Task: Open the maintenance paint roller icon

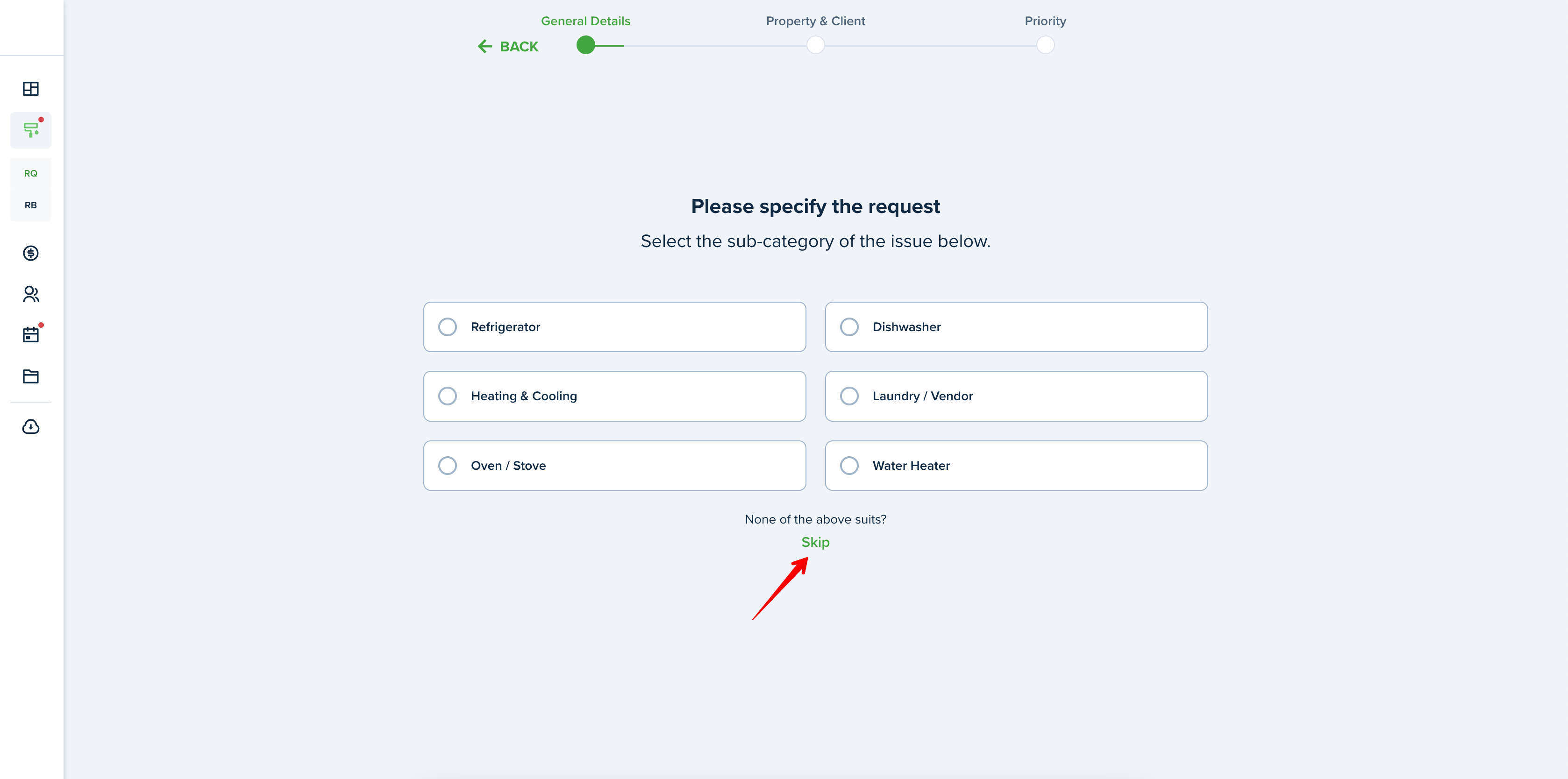Action: tap(30, 130)
